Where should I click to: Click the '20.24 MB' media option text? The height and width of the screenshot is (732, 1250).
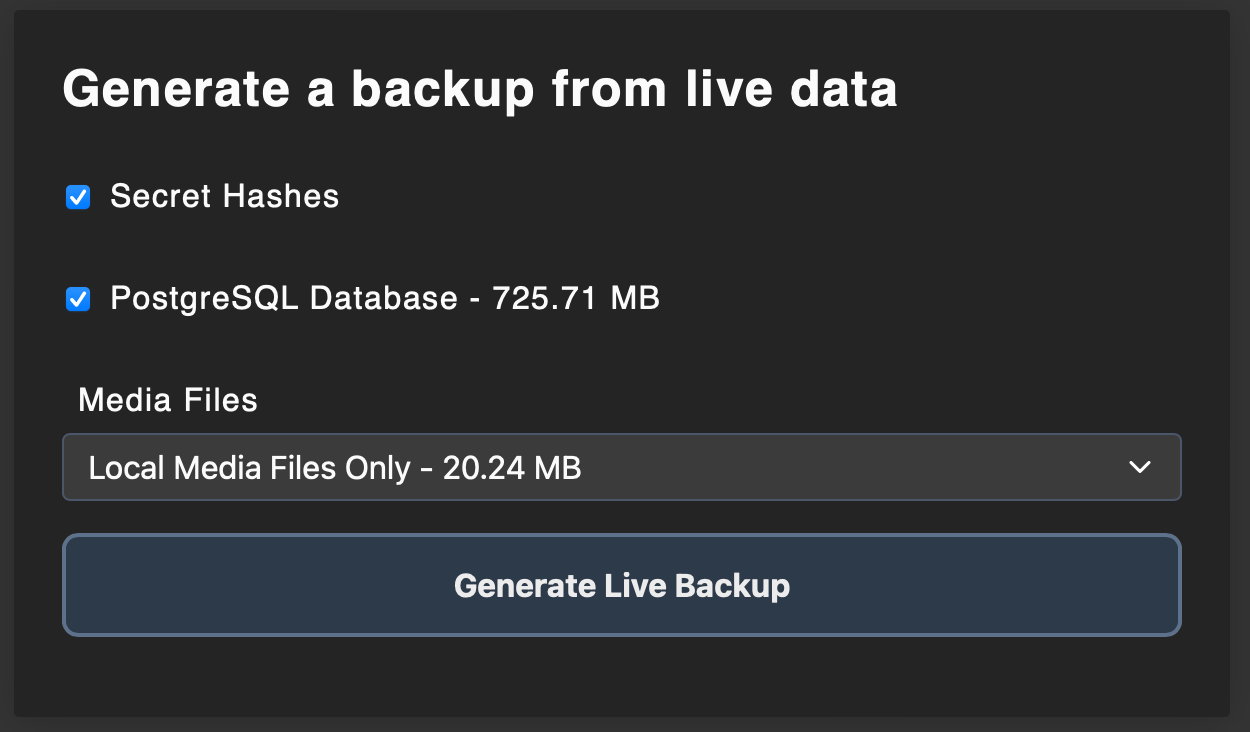[512, 468]
